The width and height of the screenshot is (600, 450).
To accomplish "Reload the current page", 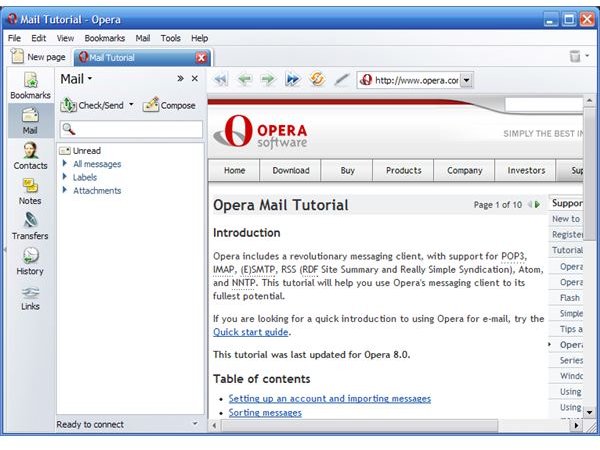I will [x=317, y=80].
